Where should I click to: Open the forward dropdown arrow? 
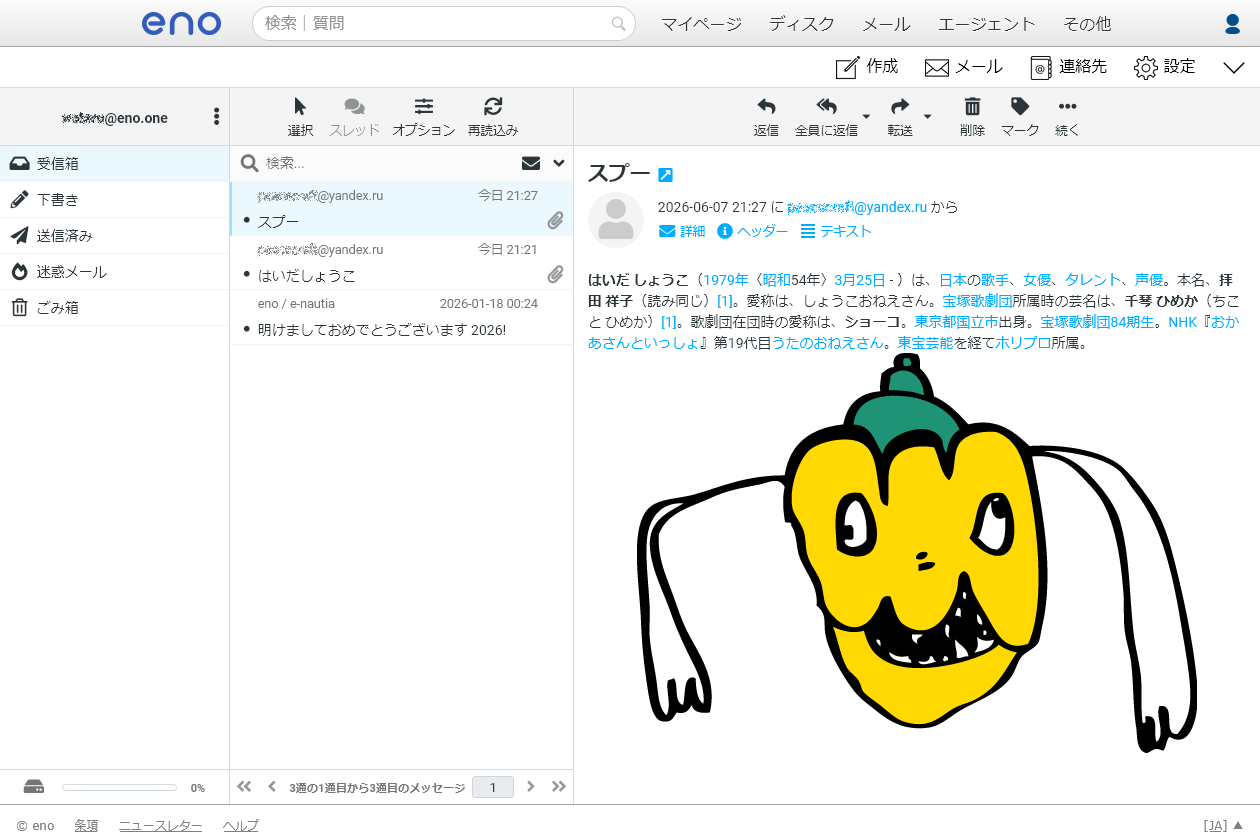927,117
